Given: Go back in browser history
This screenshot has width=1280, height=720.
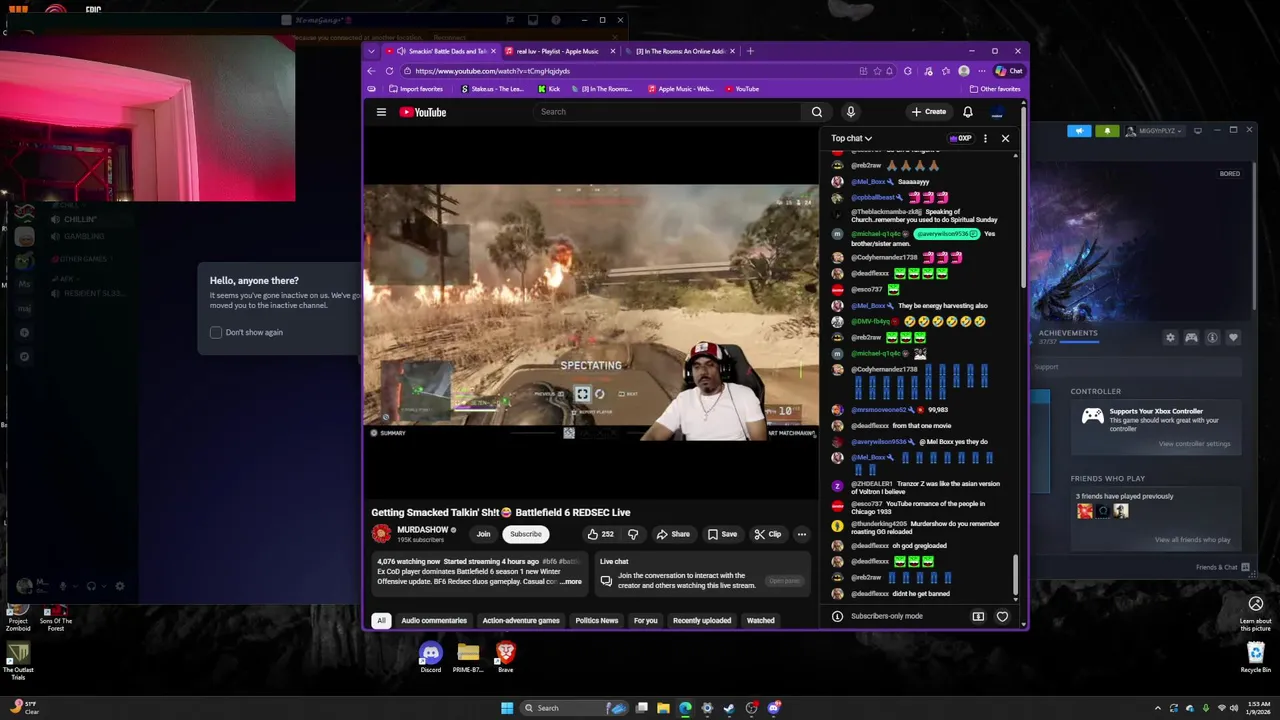Looking at the screenshot, I should point(371,71).
